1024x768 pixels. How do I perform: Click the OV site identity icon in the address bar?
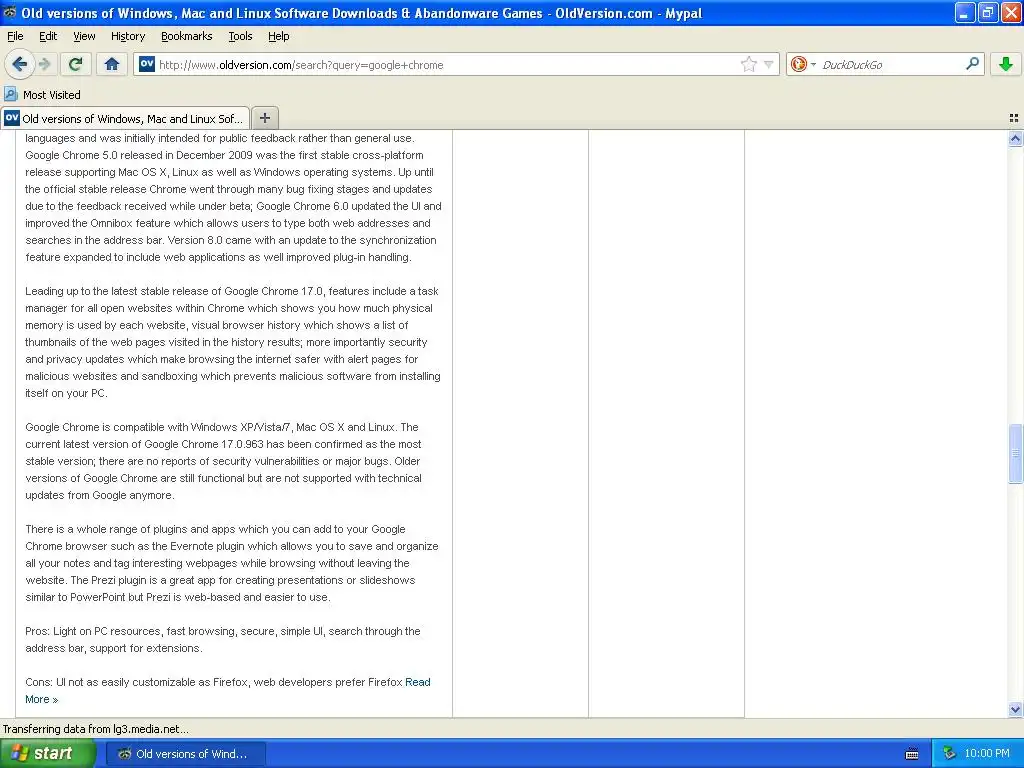click(147, 64)
